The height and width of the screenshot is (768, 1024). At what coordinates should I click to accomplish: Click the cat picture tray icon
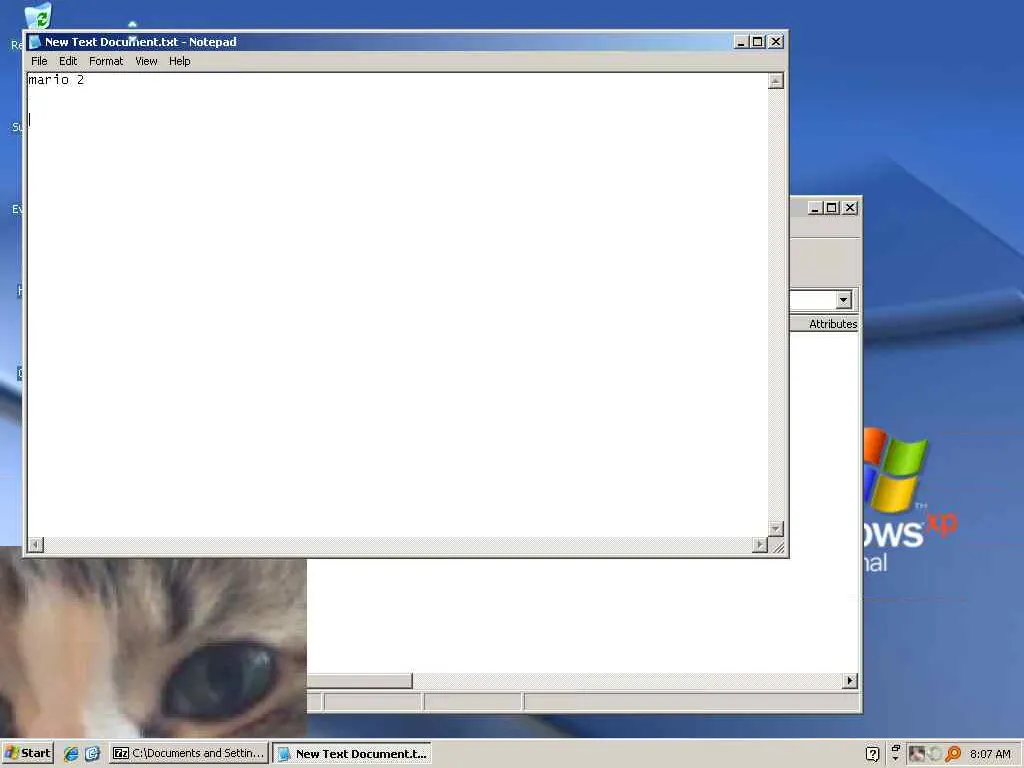(x=916, y=754)
